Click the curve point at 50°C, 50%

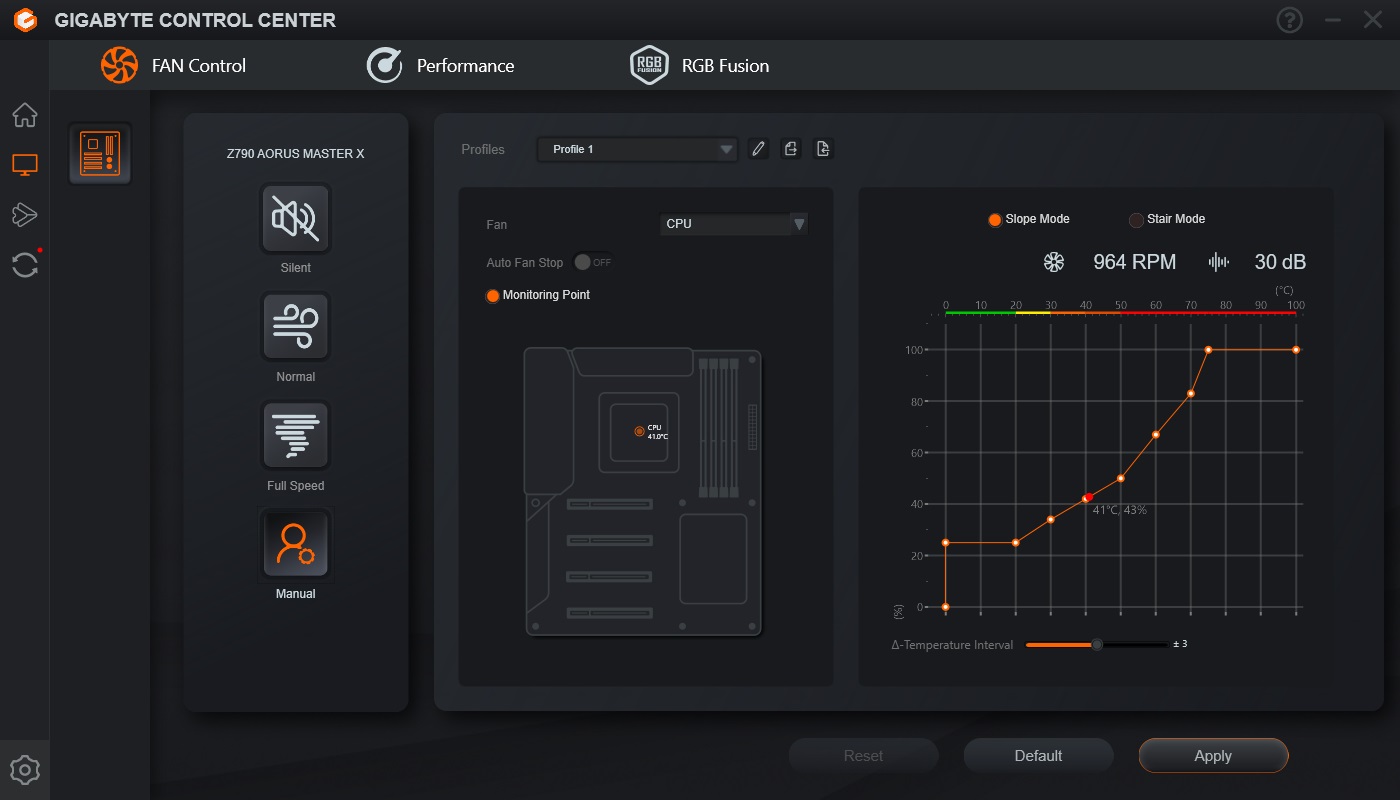tap(1121, 478)
